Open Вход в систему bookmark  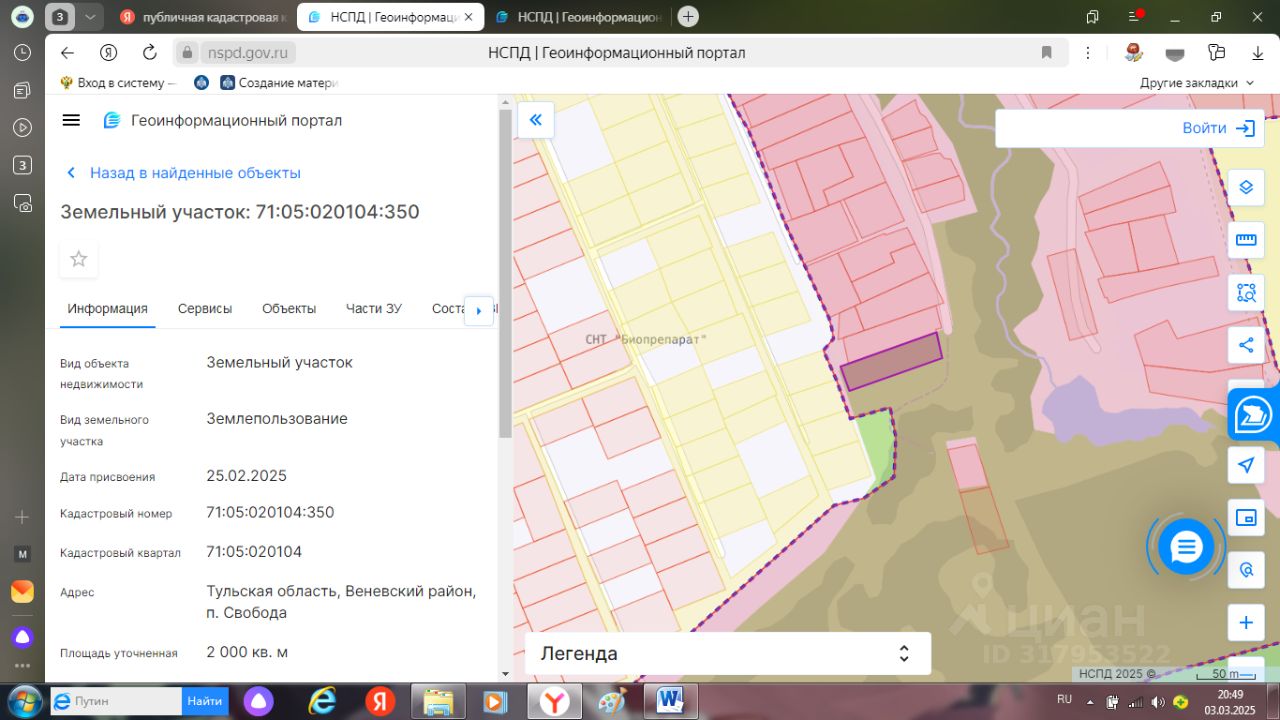click(118, 83)
